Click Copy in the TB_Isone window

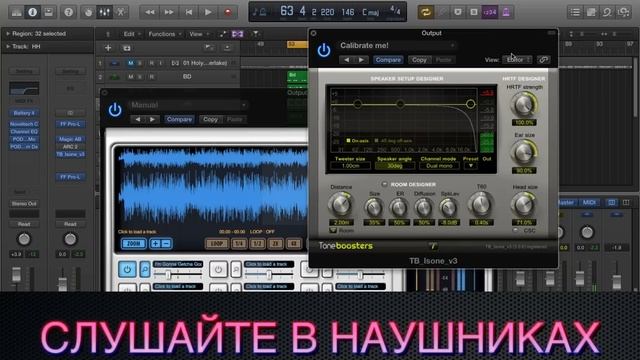tap(419, 60)
